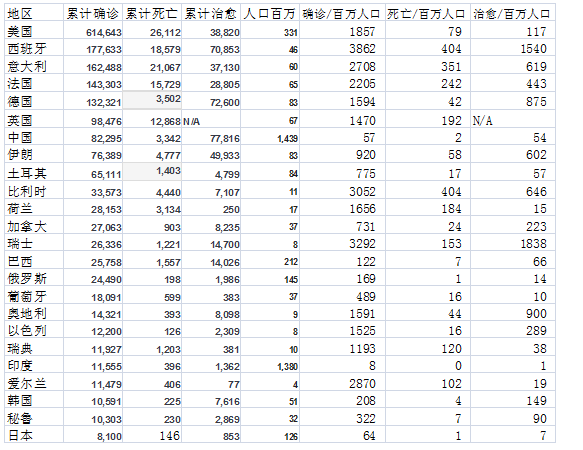Click the 印度 population cell 1,380
Screen dimensions: 583x450
click(270, 365)
